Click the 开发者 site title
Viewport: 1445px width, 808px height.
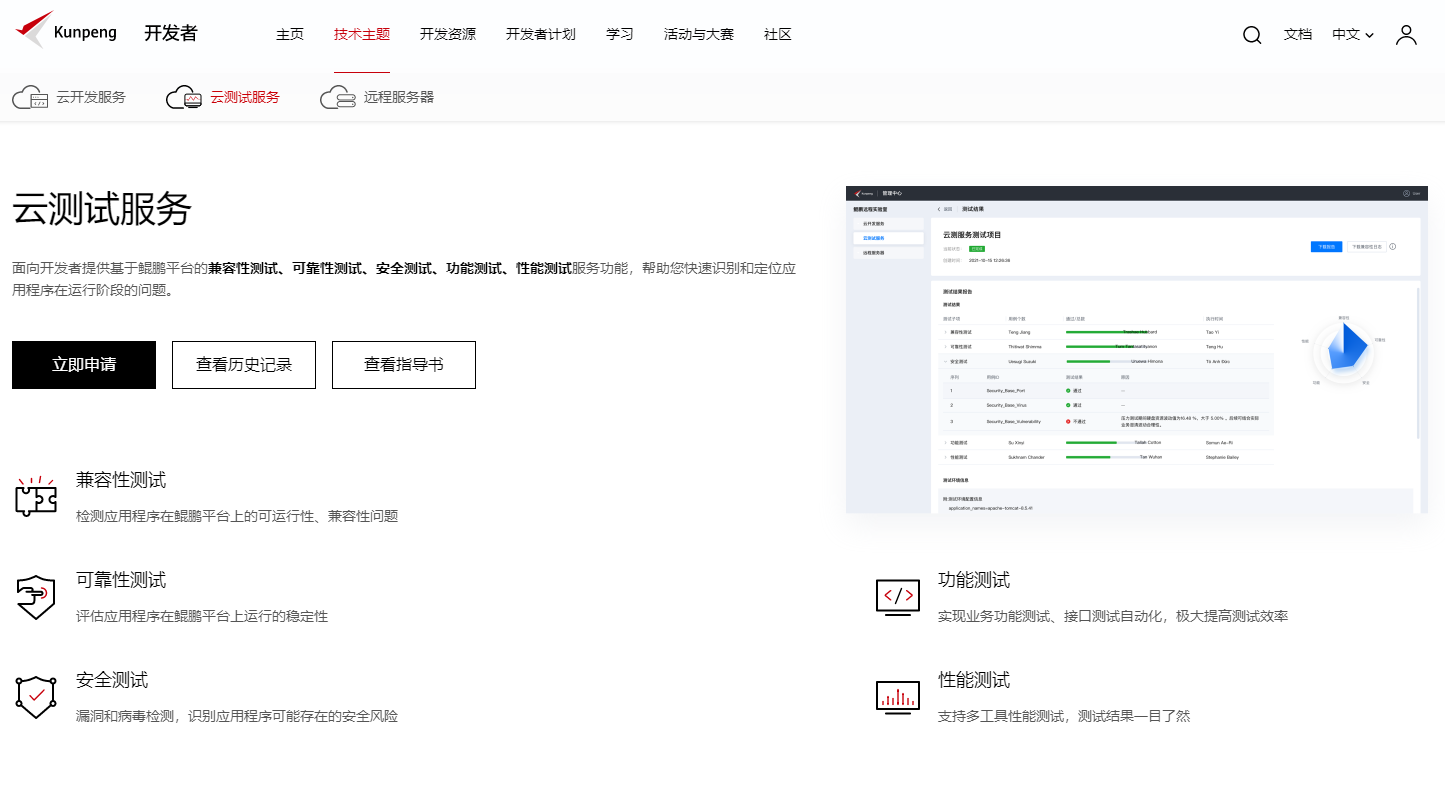[171, 34]
